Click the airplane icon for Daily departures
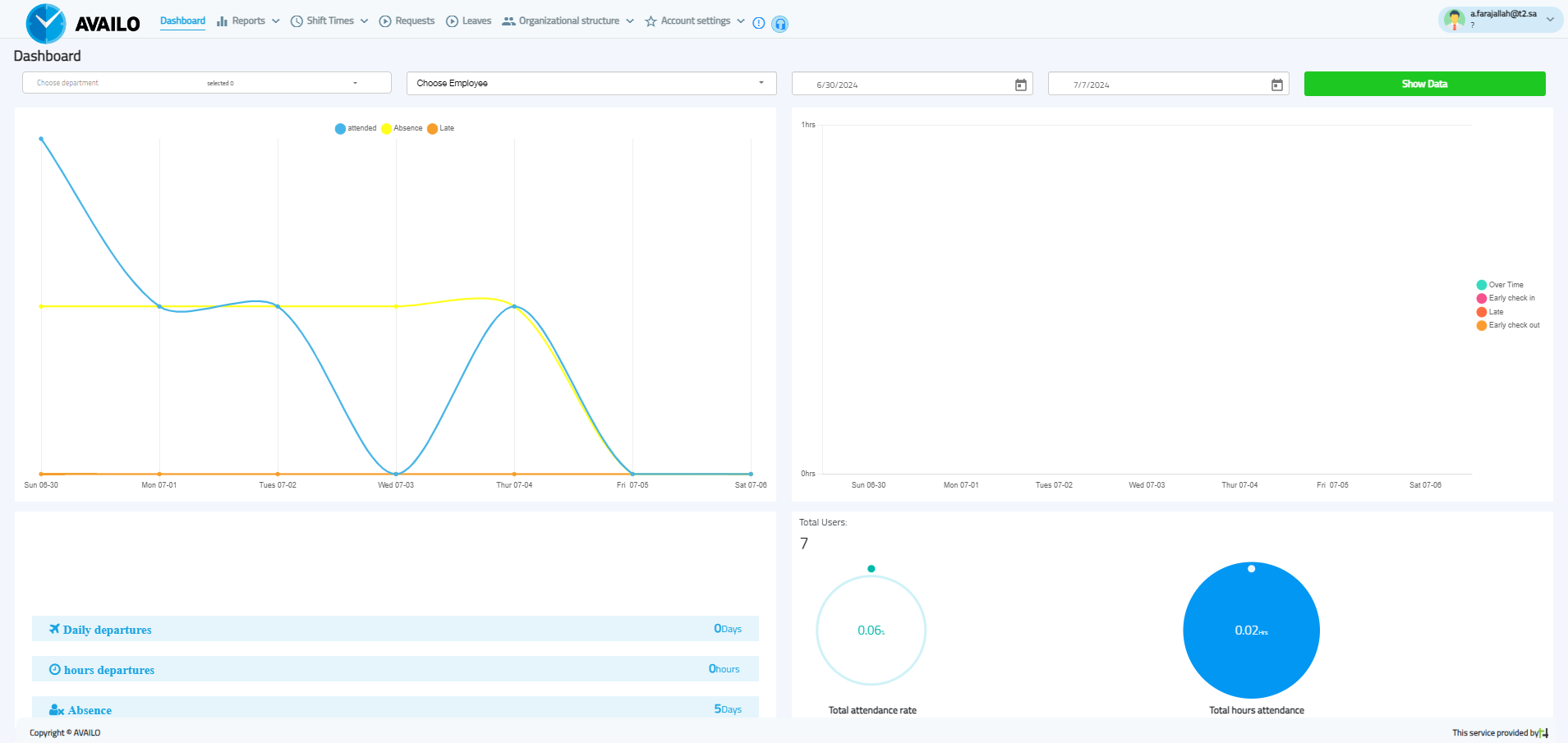This screenshot has height=743, width=1568. click(x=54, y=629)
